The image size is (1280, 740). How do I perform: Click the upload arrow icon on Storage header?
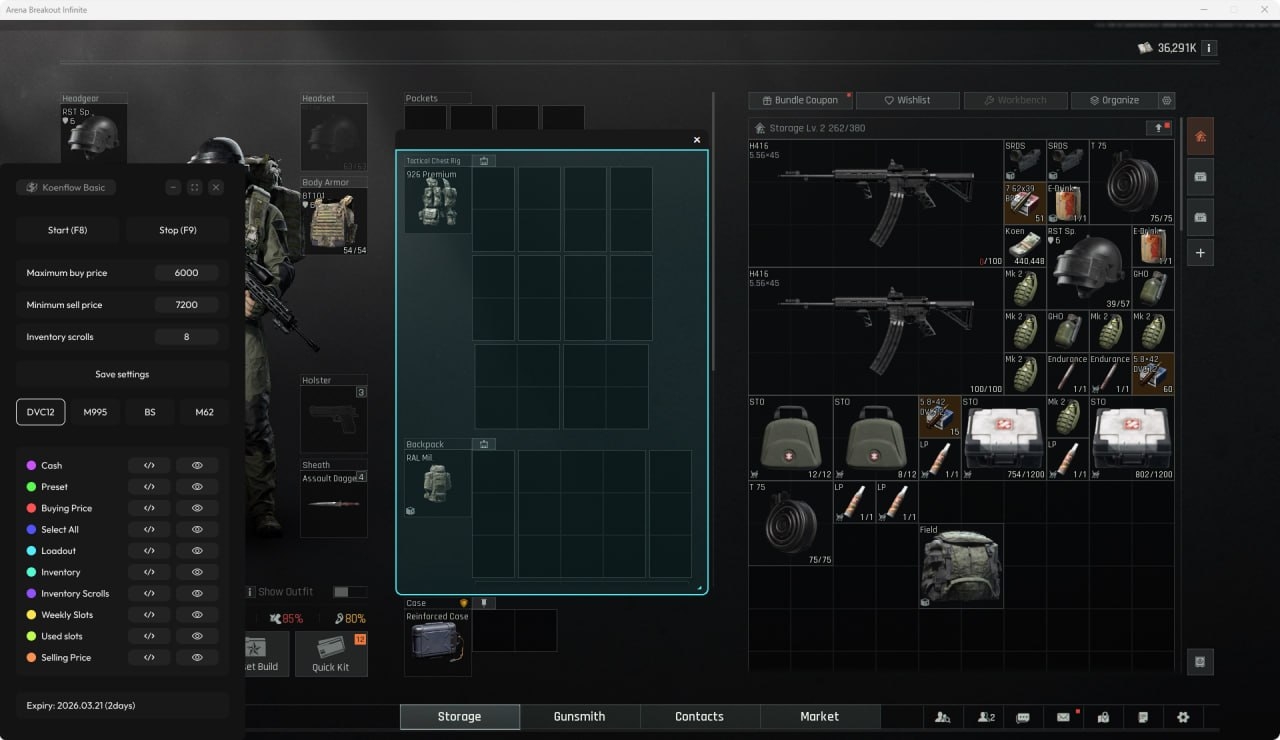[x=1157, y=128]
